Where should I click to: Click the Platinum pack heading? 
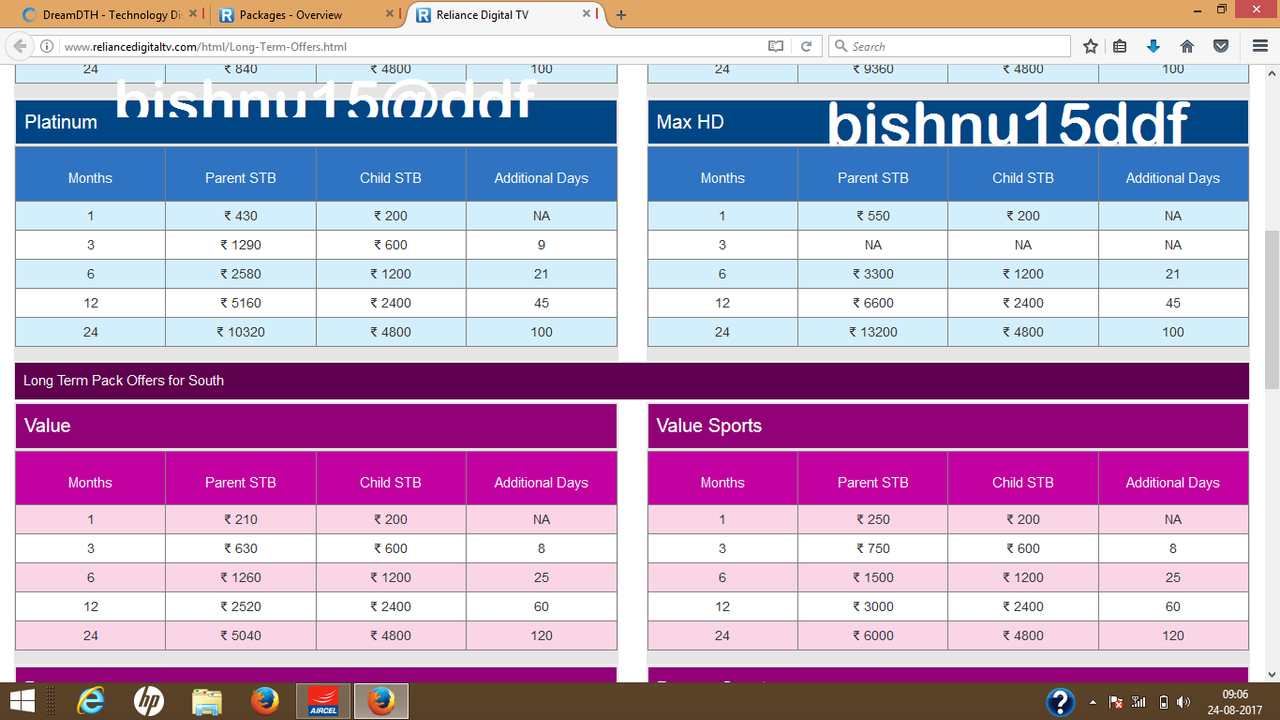[x=61, y=122]
